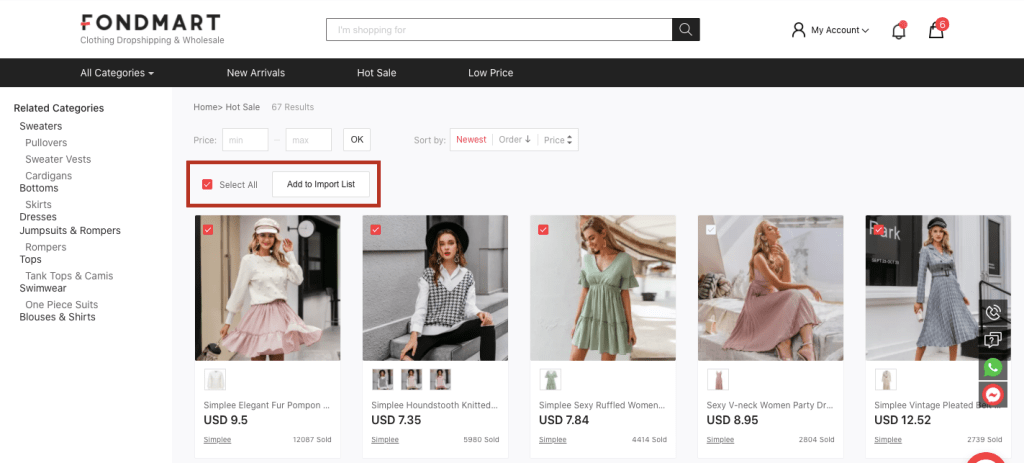The width and height of the screenshot is (1024, 463).
Task: Click the USD 7.35 price text
Action: pos(396,420)
